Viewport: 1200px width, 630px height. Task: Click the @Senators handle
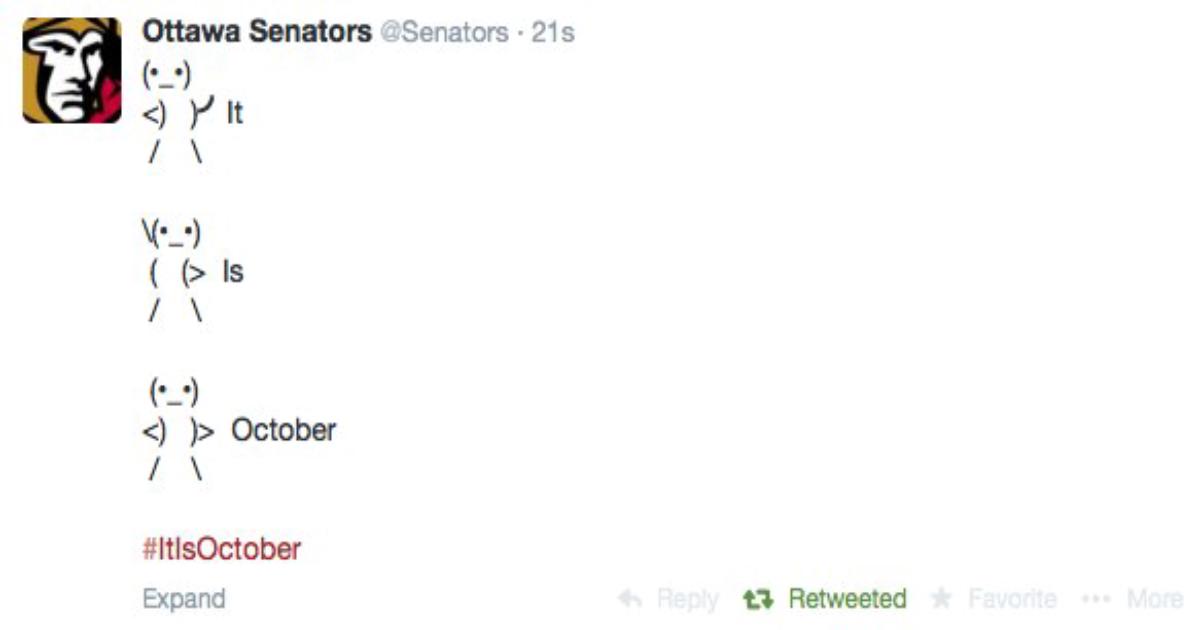[443, 33]
